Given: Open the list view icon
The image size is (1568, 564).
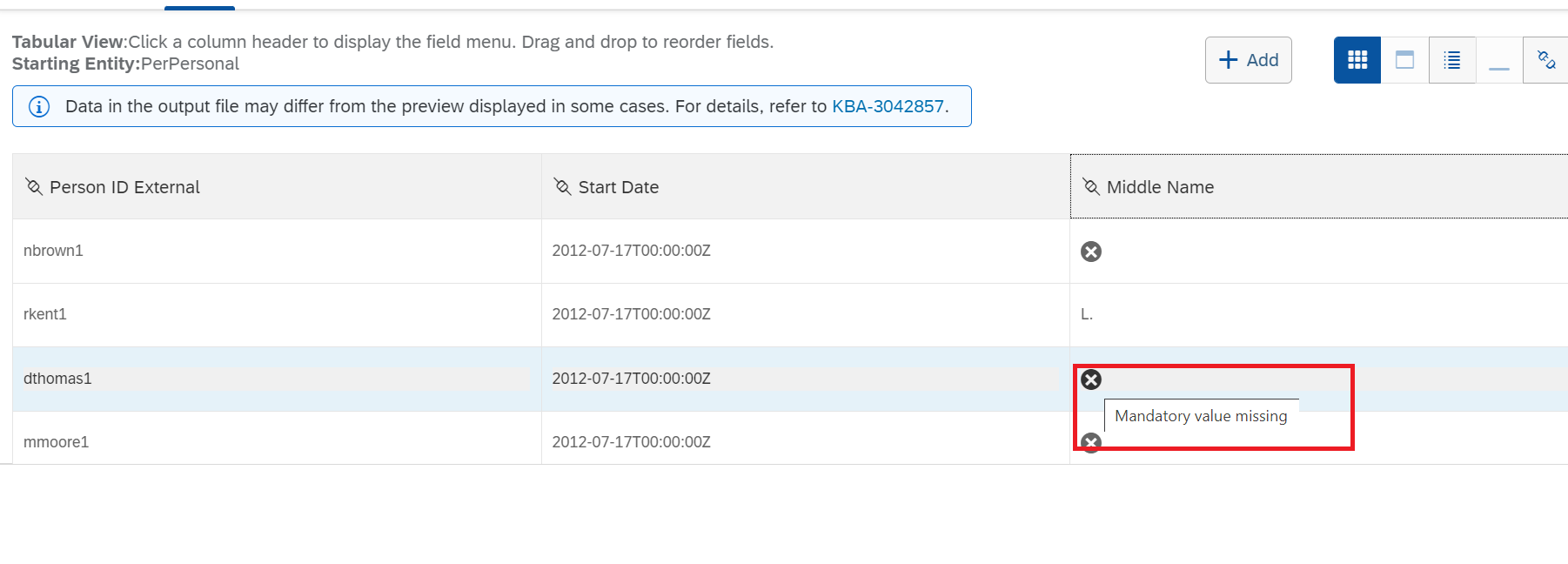Looking at the screenshot, I should 1452,60.
